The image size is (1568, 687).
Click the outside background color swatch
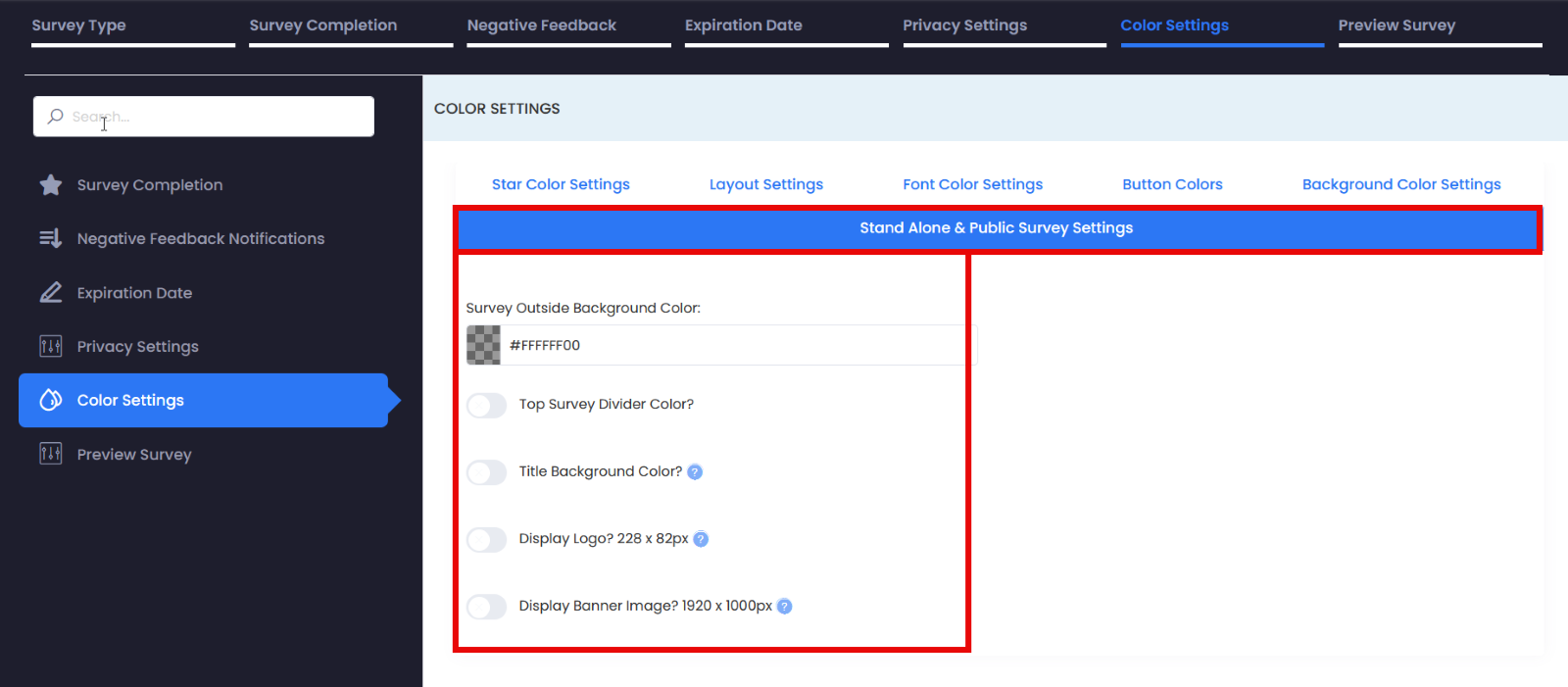[483, 345]
